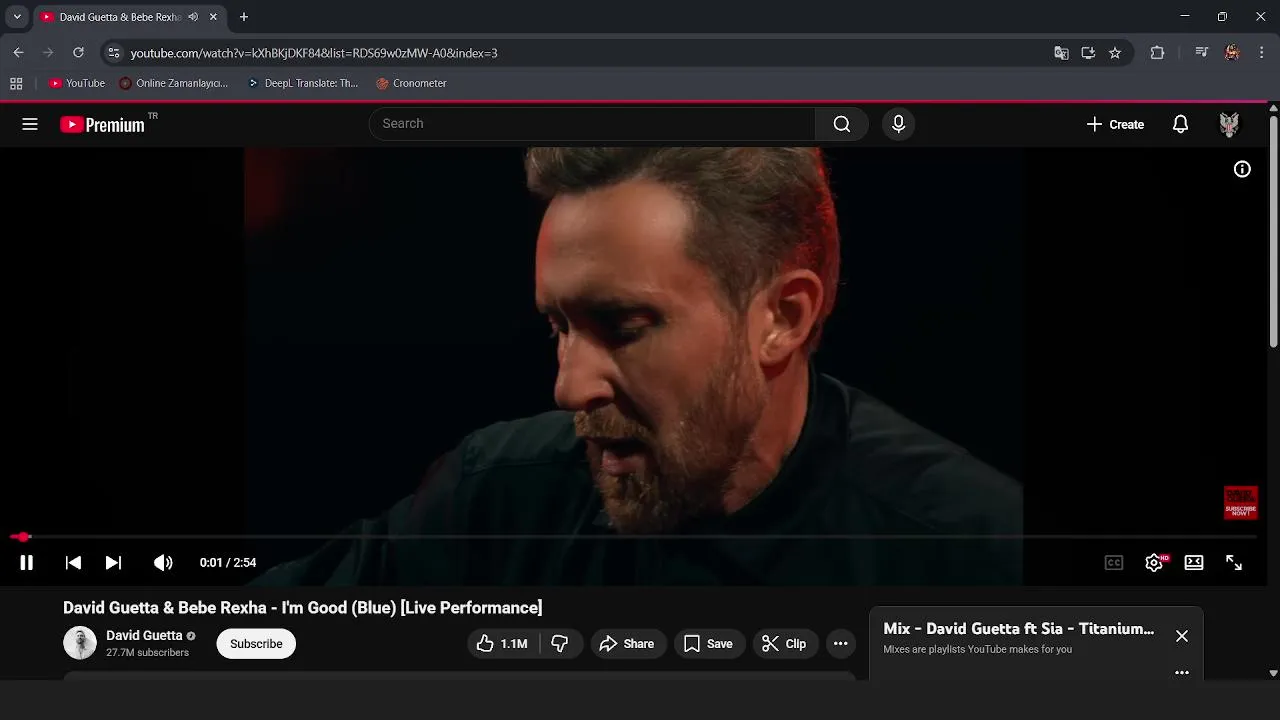Click the address bar URL

pyautogui.click(x=314, y=53)
